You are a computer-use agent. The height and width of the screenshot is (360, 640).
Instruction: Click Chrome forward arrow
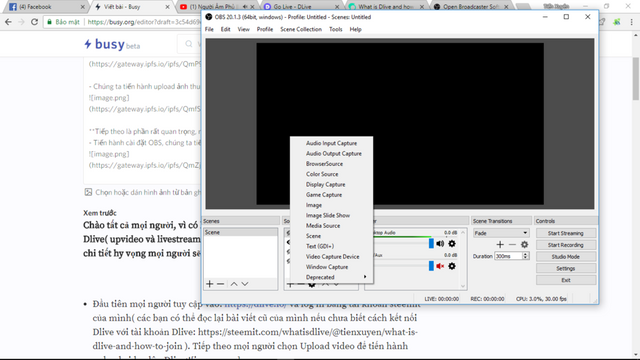point(21,22)
